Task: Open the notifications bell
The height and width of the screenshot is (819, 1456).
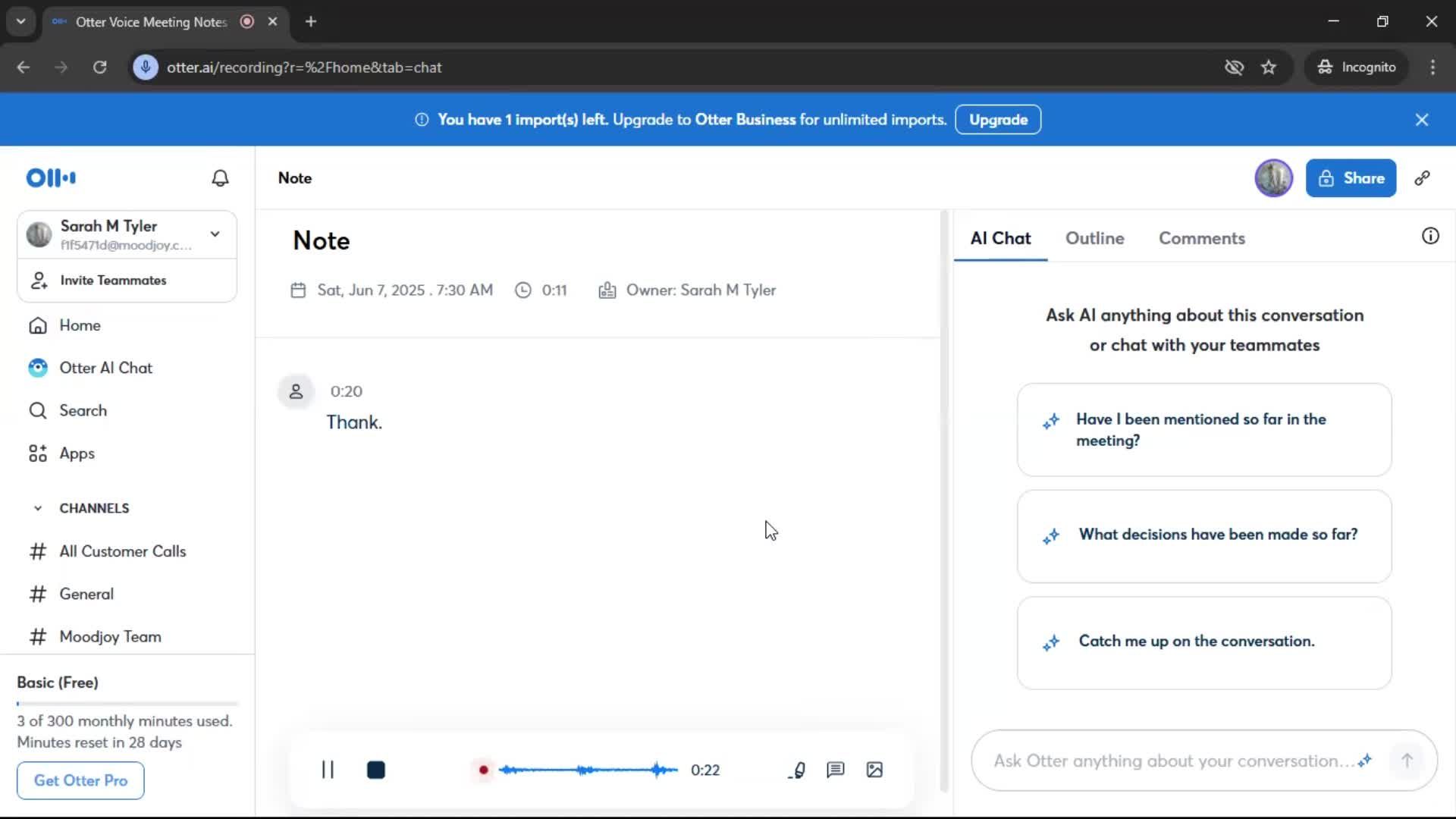Action: coord(220,178)
